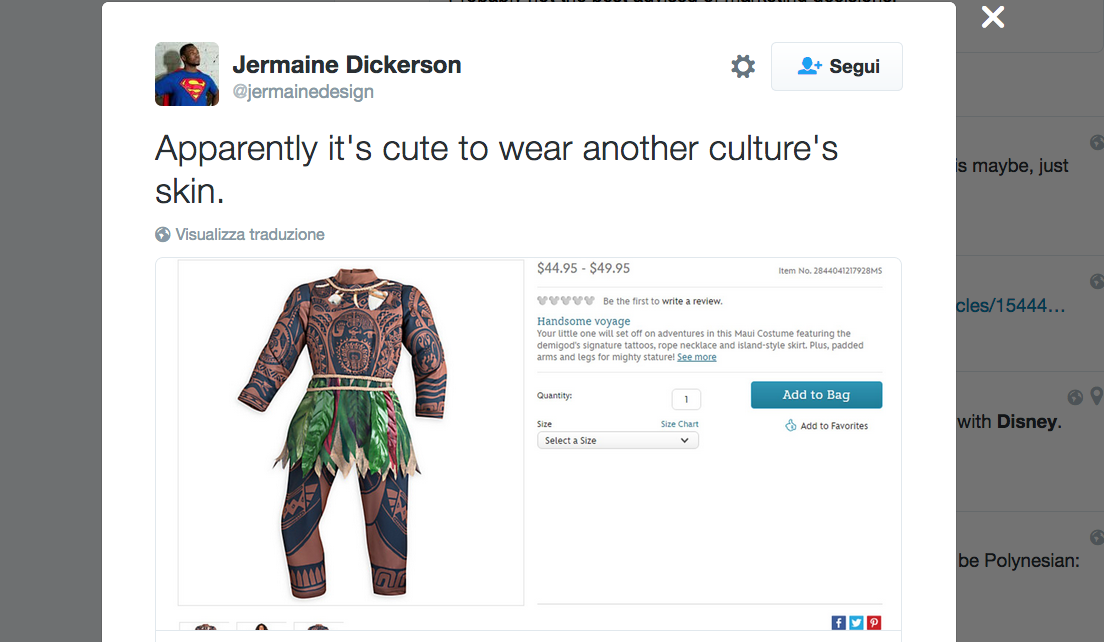1104x642 pixels.
Task: Open the Size Chart link
Action: click(679, 424)
